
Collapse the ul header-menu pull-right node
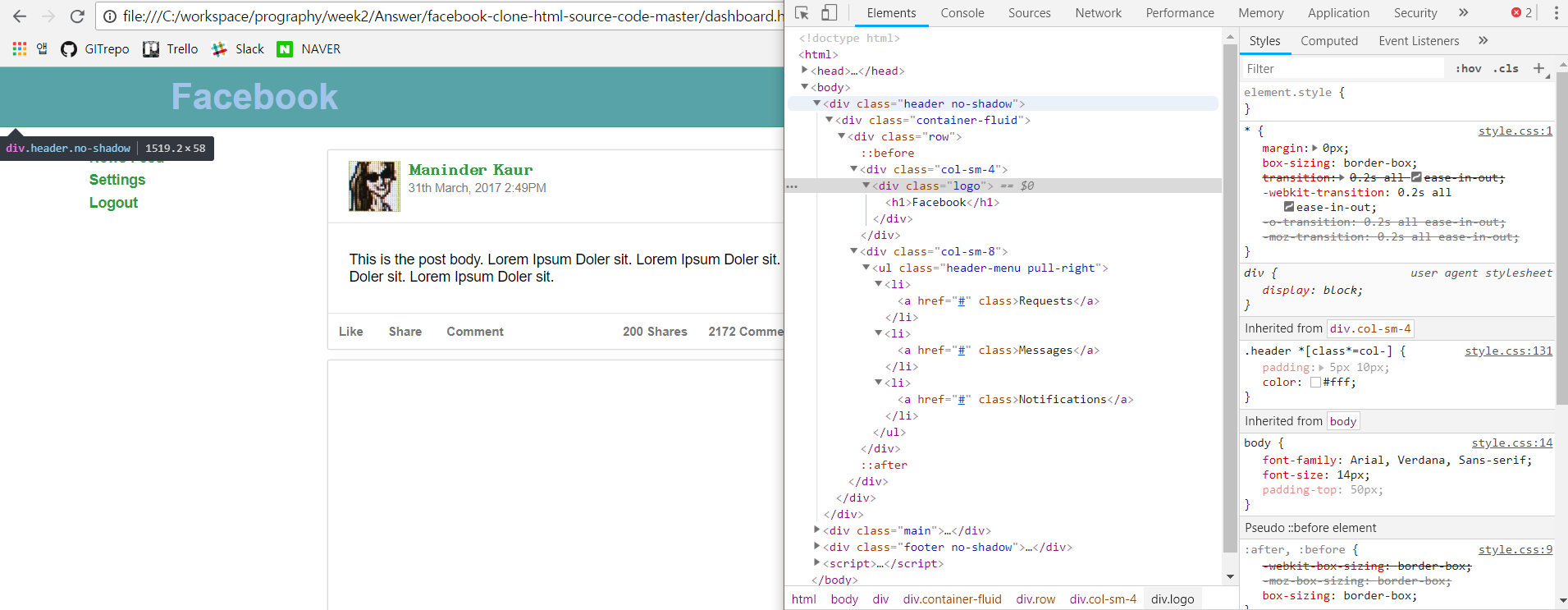(x=866, y=268)
